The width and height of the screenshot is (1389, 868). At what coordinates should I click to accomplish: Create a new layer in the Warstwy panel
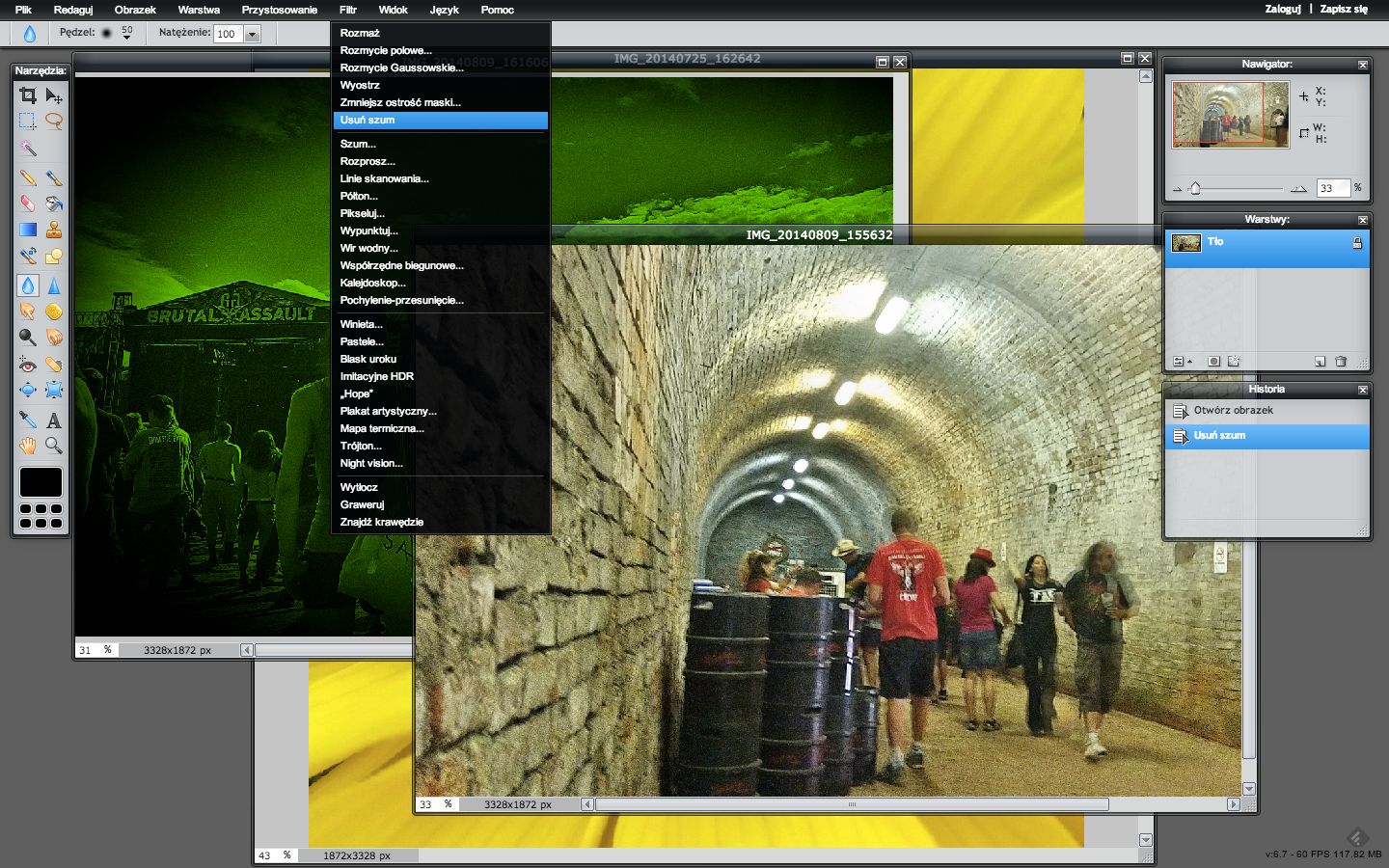[1320, 362]
